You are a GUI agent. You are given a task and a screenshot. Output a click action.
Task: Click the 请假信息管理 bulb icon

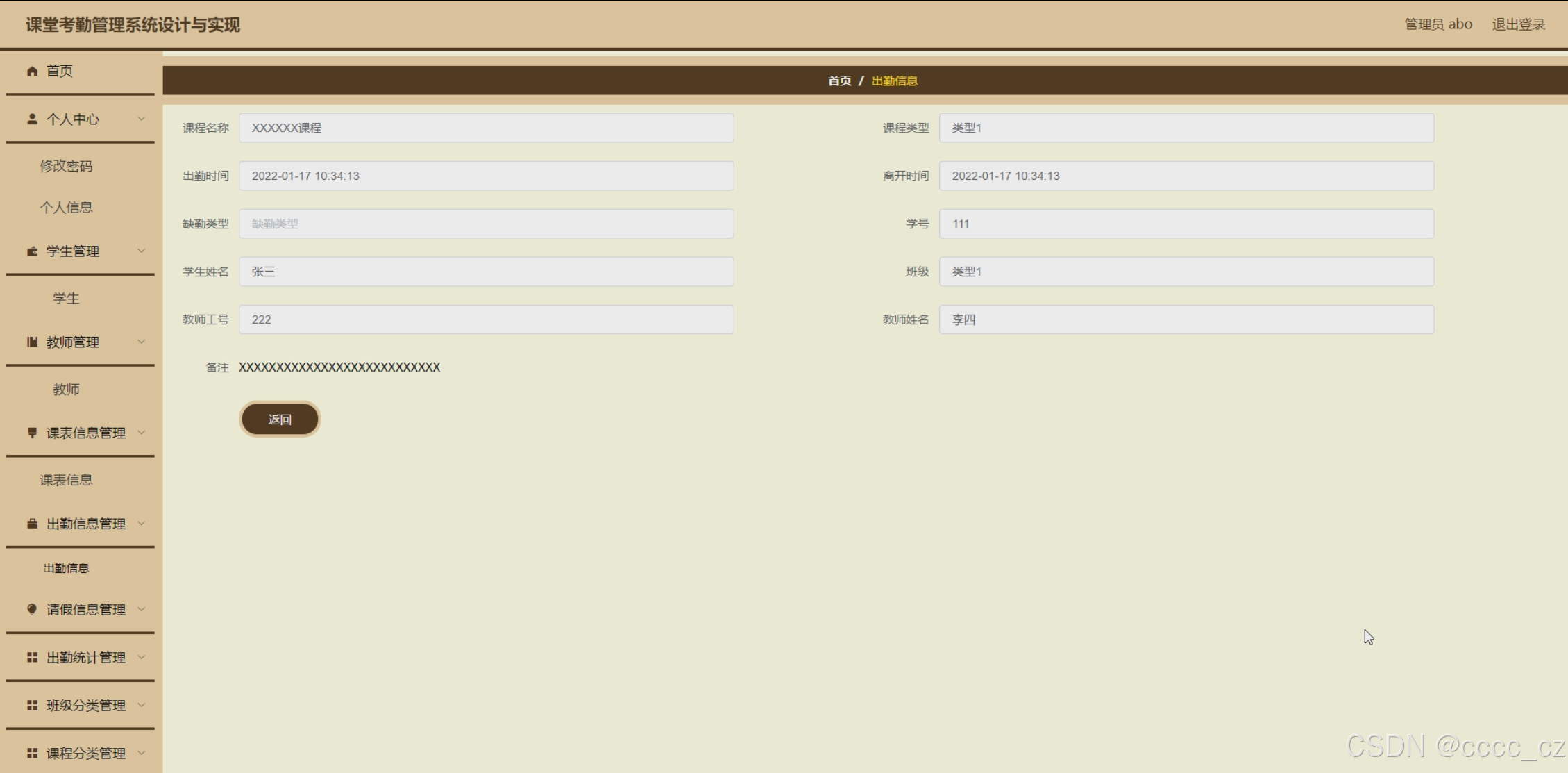click(x=32, y=609)
